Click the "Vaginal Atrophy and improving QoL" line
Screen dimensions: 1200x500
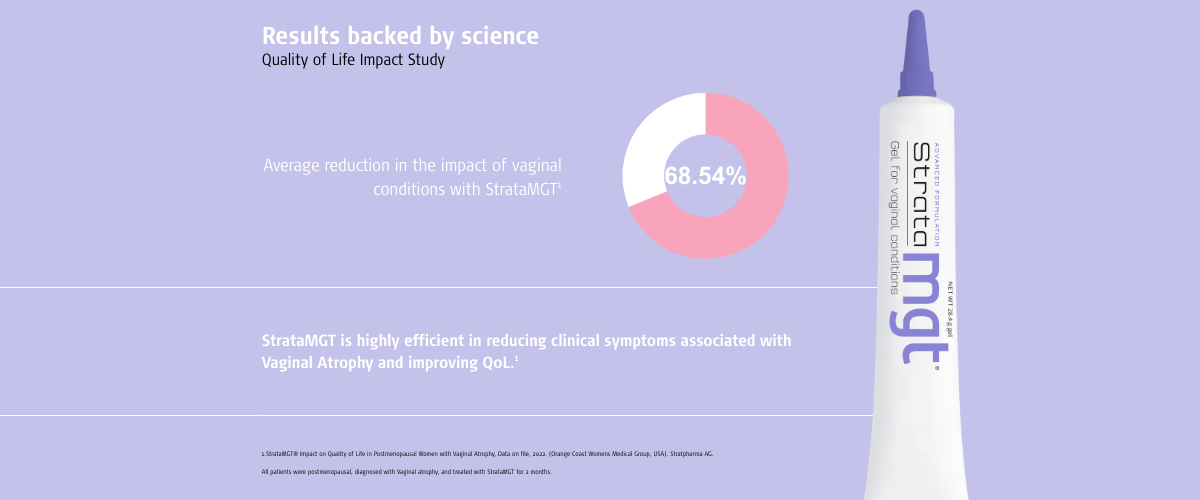[x=388, y=363]
